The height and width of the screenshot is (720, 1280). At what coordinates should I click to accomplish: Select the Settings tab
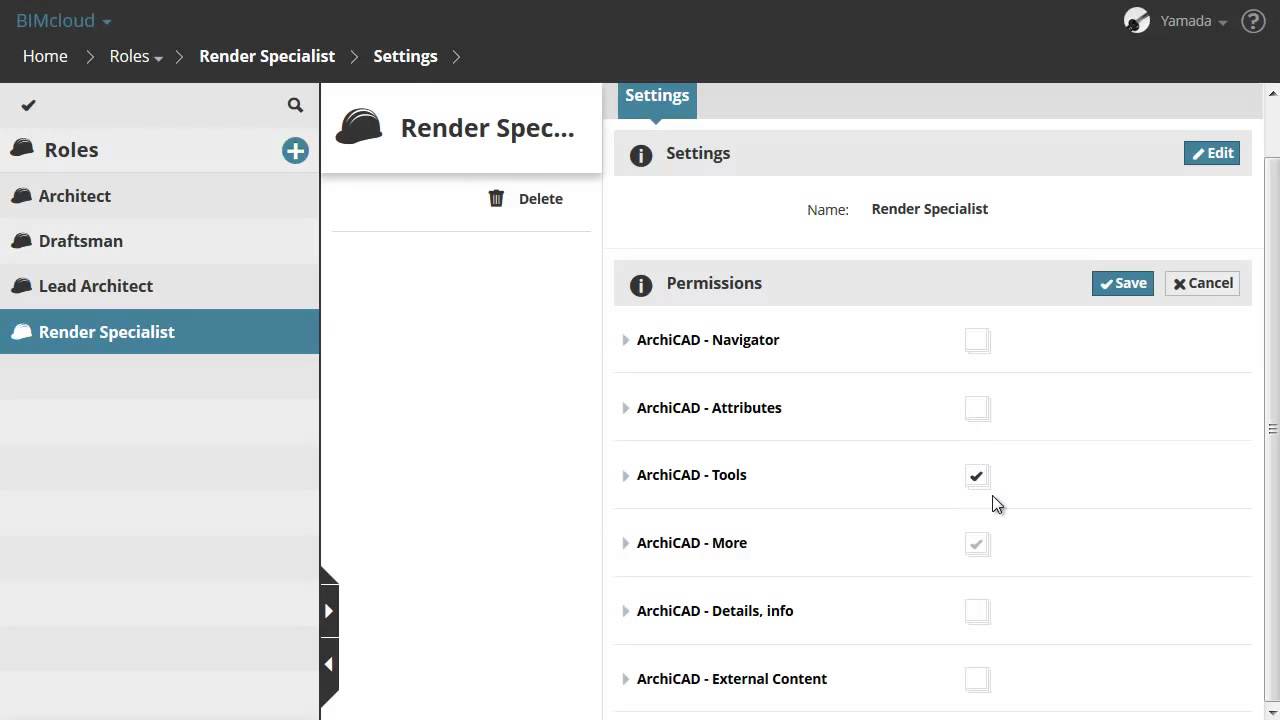click(657, 98)
